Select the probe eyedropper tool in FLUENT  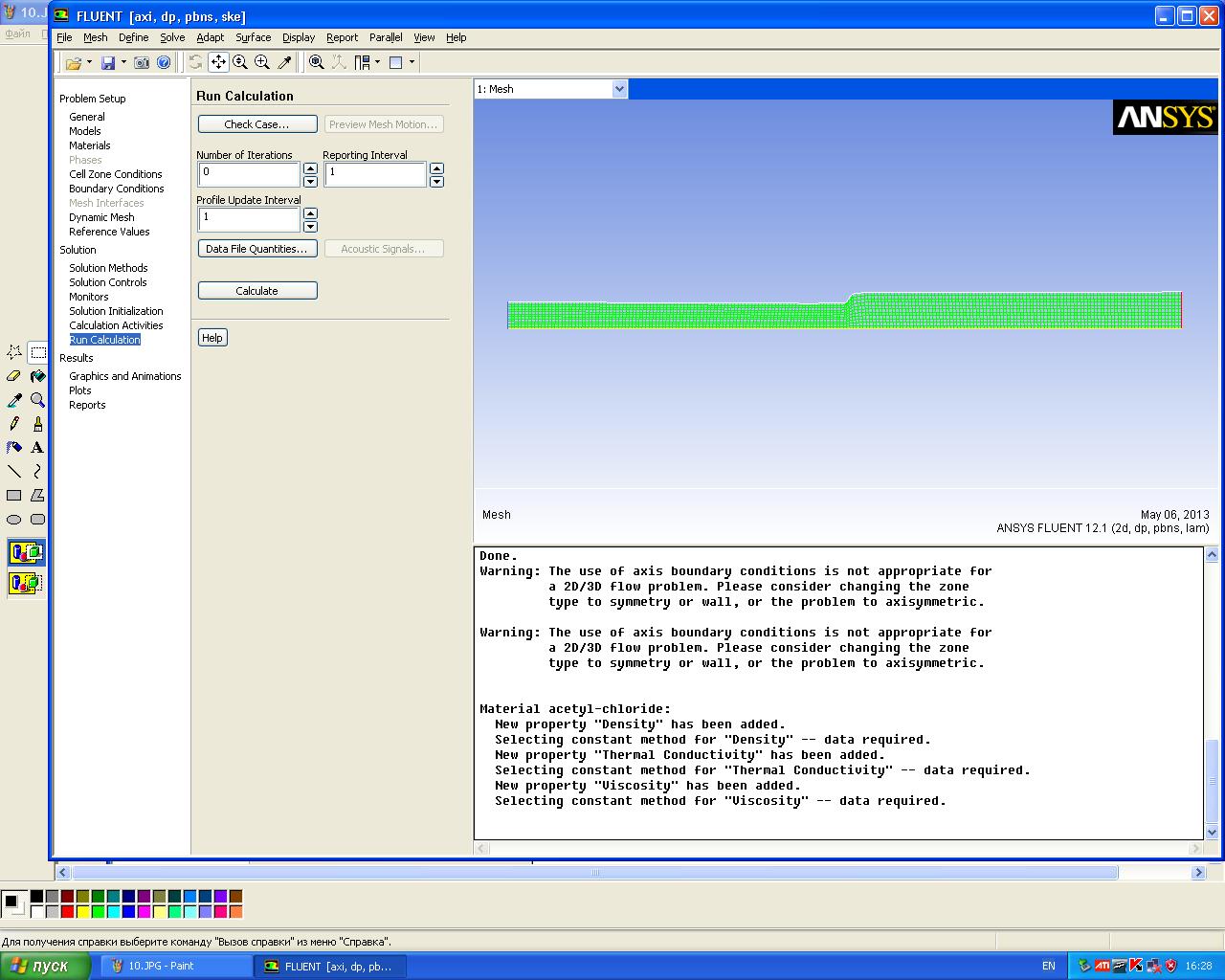click(284, 62)
